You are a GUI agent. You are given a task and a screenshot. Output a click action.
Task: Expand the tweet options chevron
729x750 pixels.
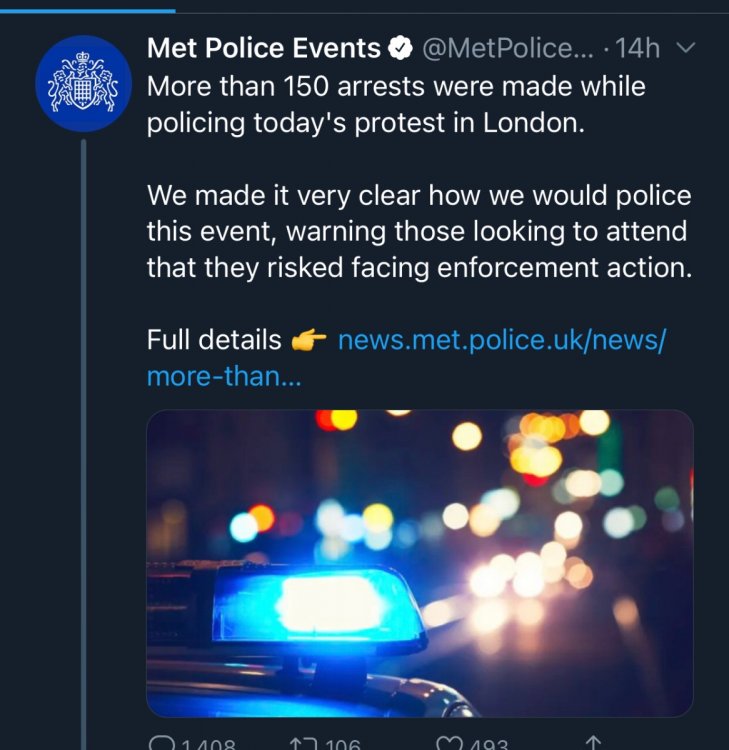[685, 47]
